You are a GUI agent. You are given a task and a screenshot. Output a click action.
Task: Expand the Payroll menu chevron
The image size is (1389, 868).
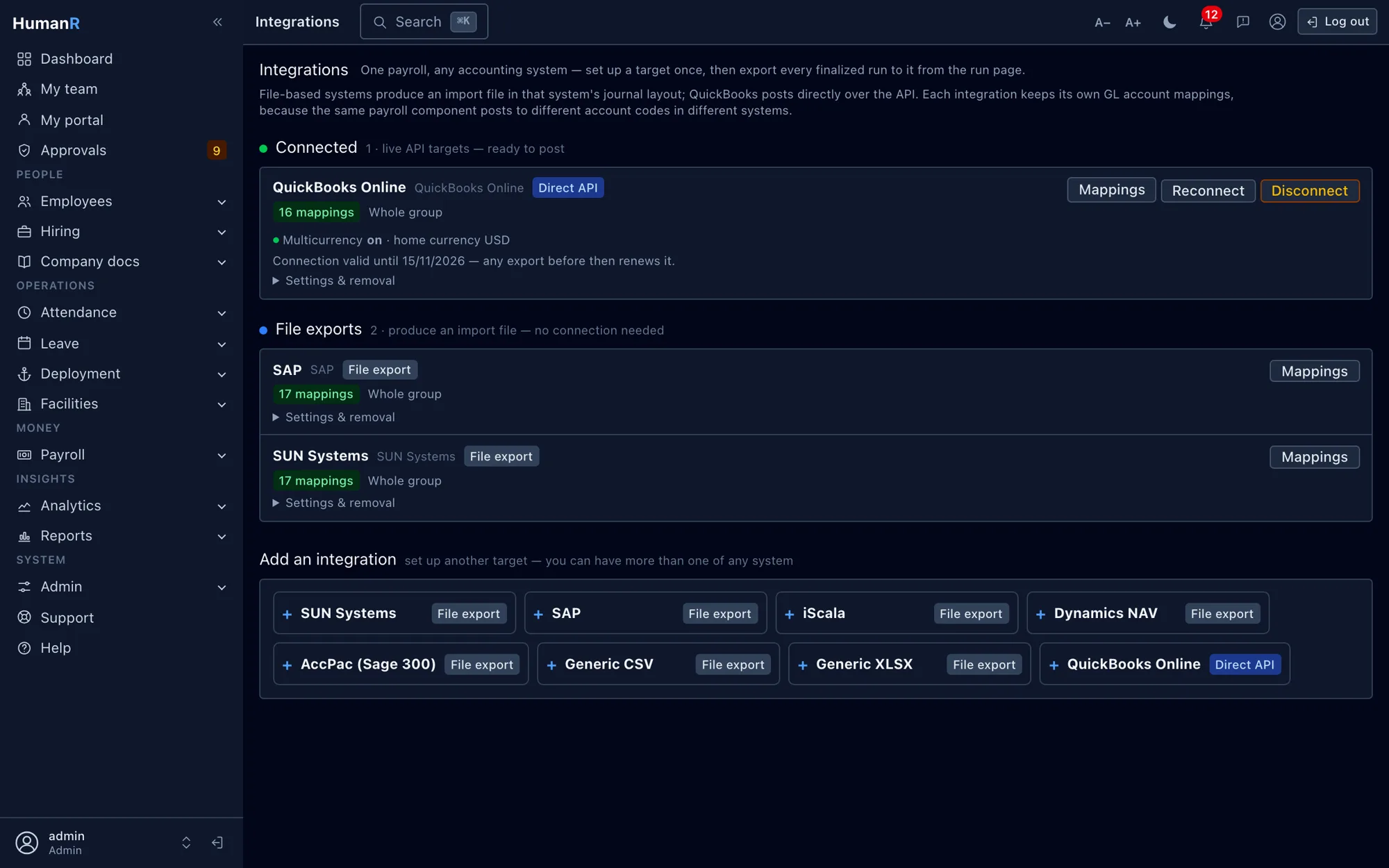point(222,456)
